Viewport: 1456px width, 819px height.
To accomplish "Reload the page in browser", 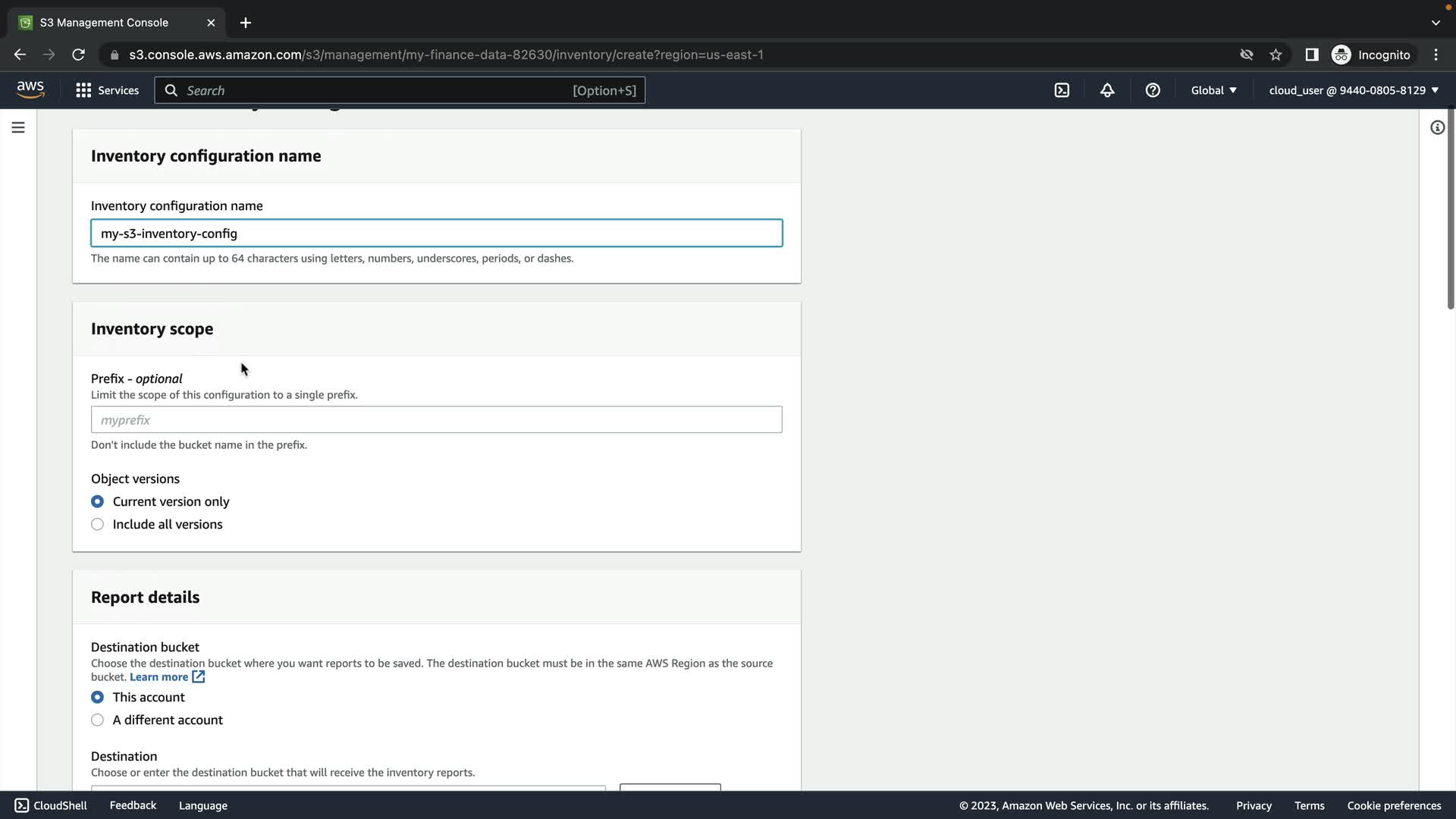I will click(x=78, y=55).
